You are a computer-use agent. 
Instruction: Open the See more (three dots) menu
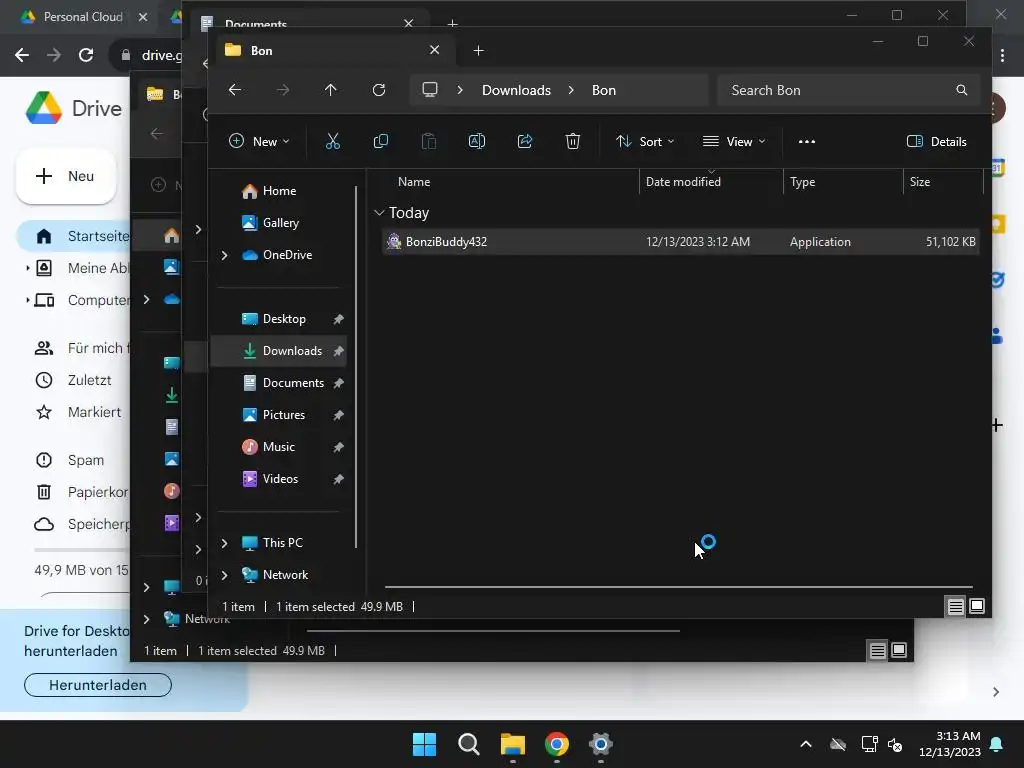click(x=807, y=141)
